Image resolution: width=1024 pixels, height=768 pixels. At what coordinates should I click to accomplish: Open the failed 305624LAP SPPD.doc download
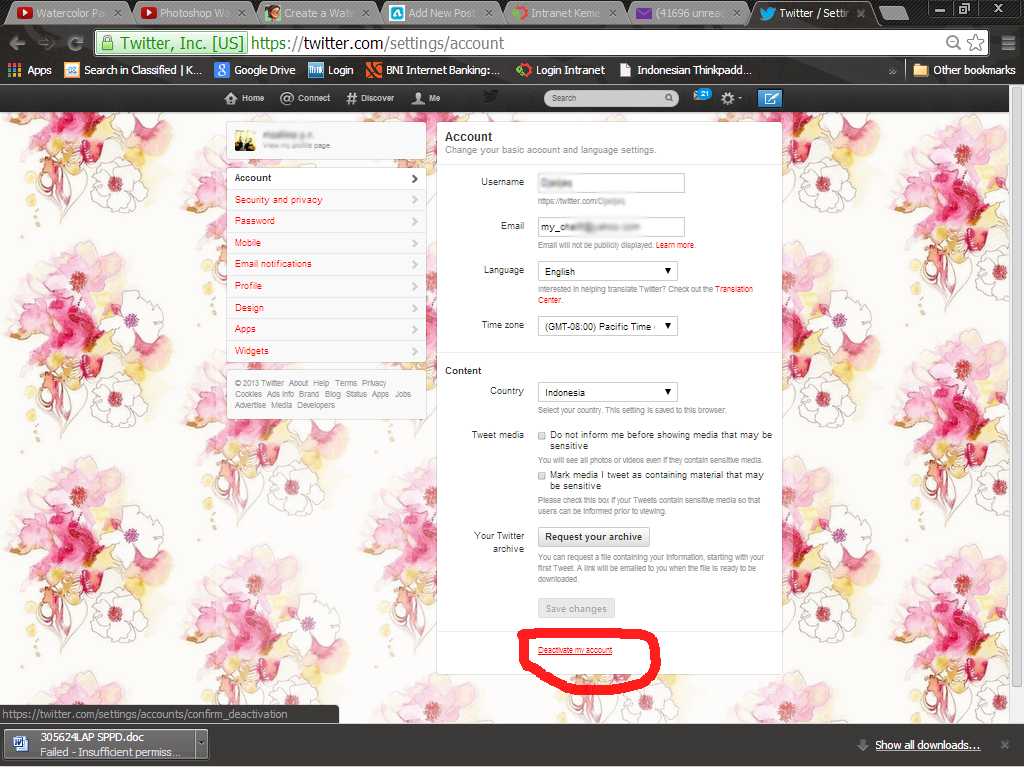(100, 744)
